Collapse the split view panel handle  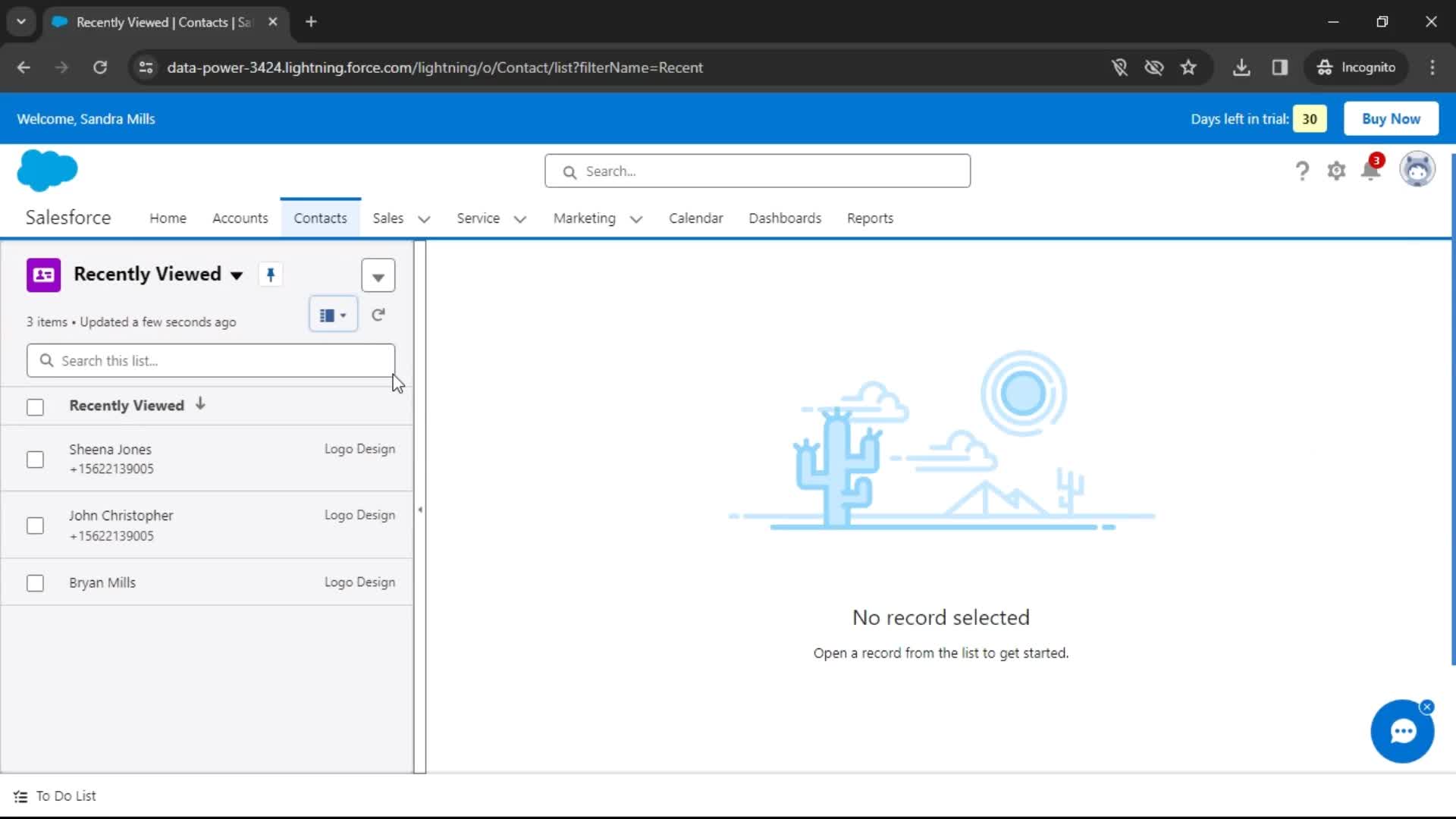point(420,510)
